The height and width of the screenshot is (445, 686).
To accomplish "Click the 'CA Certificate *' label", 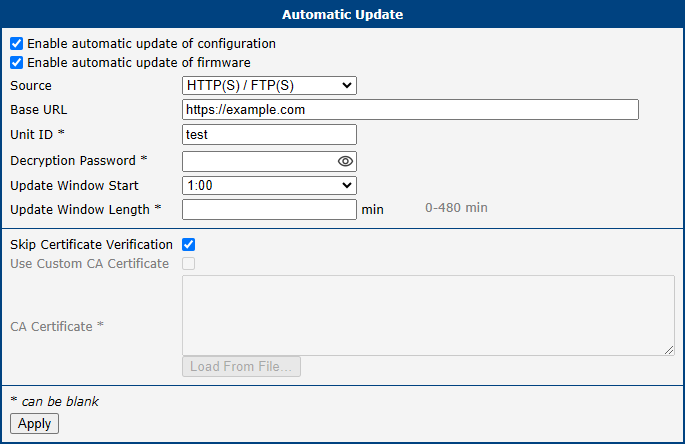I will coord(57,326).
